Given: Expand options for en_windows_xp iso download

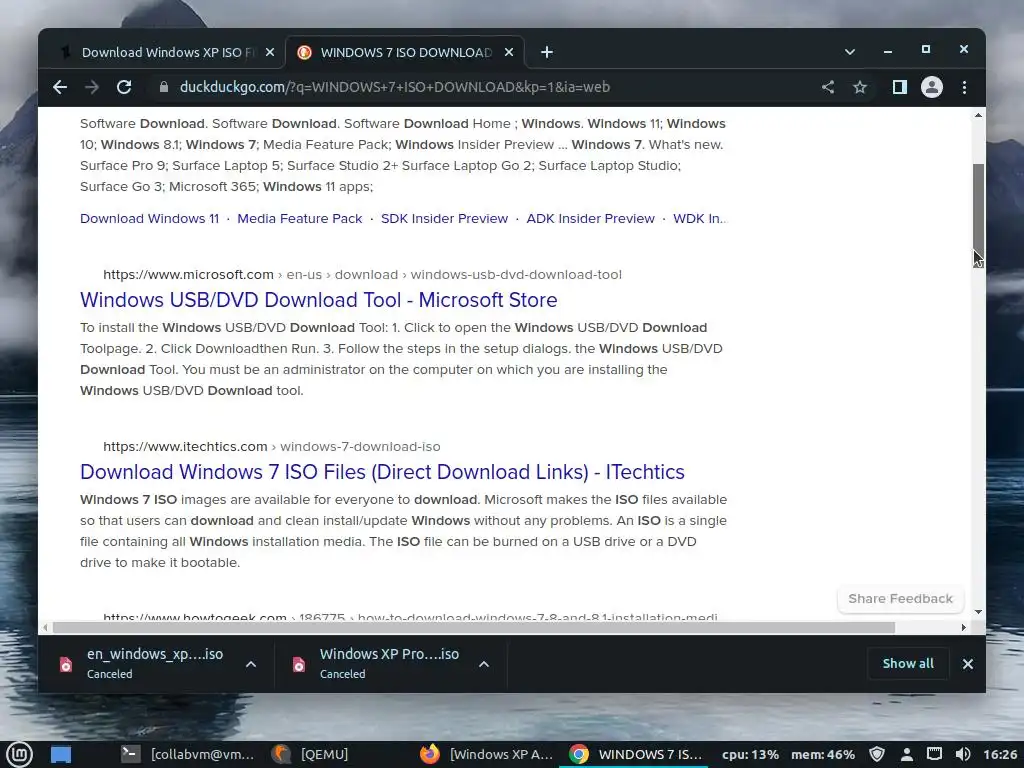Looking at the screenshot, I should [251, 664].
